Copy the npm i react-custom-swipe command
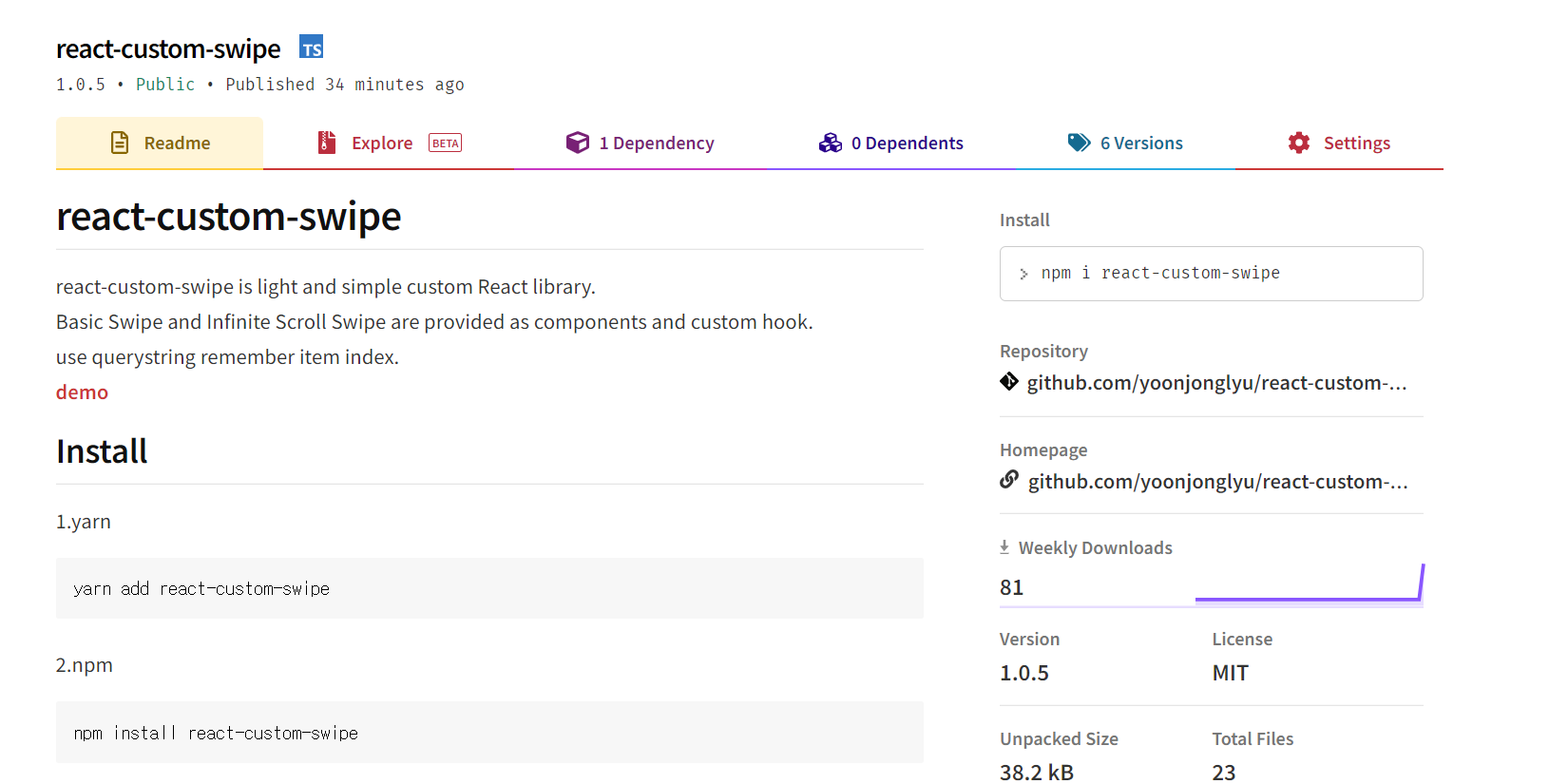Viewport: 1549px width, 784px height. [1211, 274]
